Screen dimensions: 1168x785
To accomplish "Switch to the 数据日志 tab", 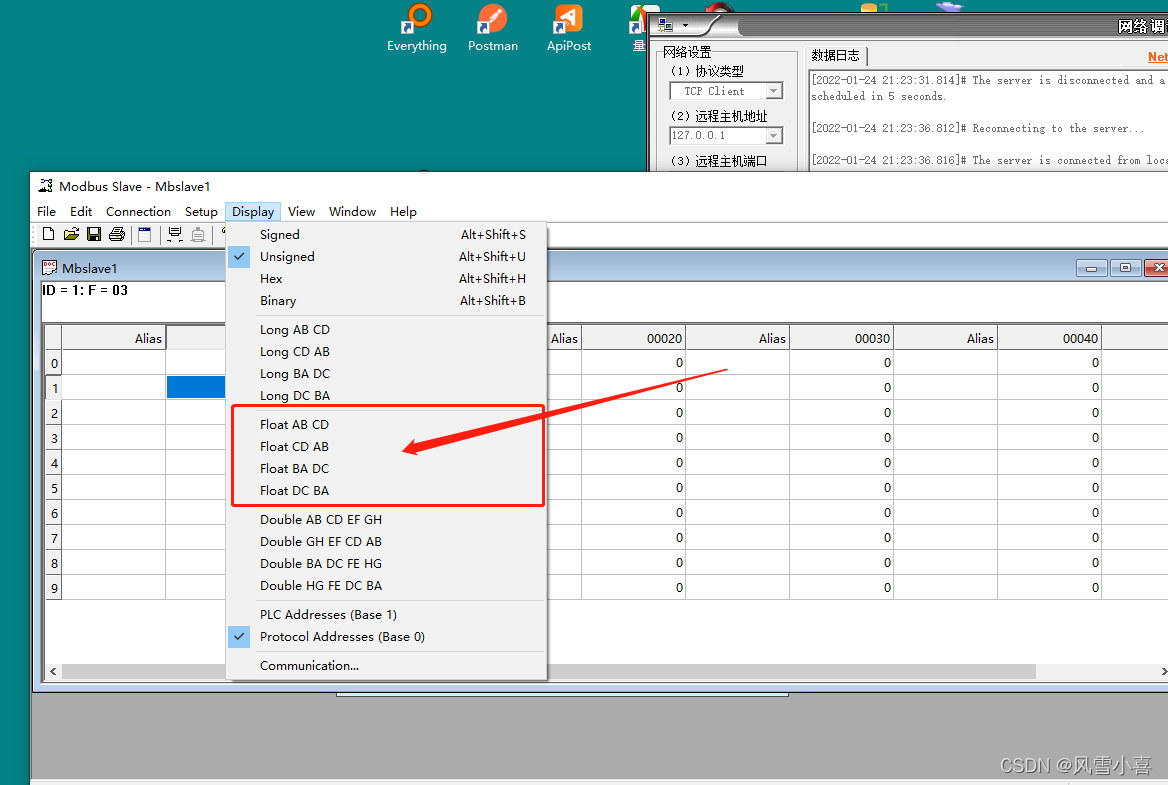I will click(x=835, y=56).
